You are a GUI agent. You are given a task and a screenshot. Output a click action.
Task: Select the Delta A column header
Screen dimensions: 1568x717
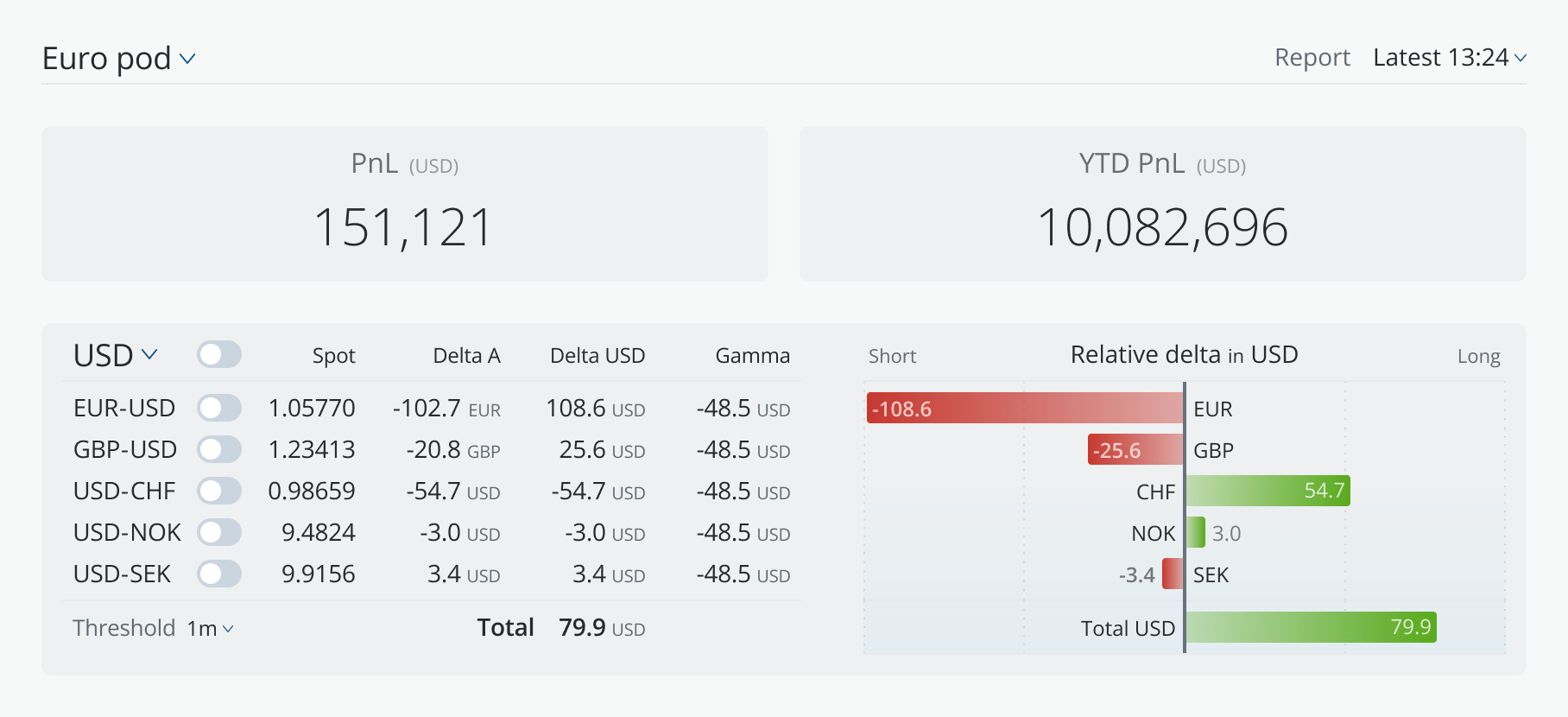(466, 356)
